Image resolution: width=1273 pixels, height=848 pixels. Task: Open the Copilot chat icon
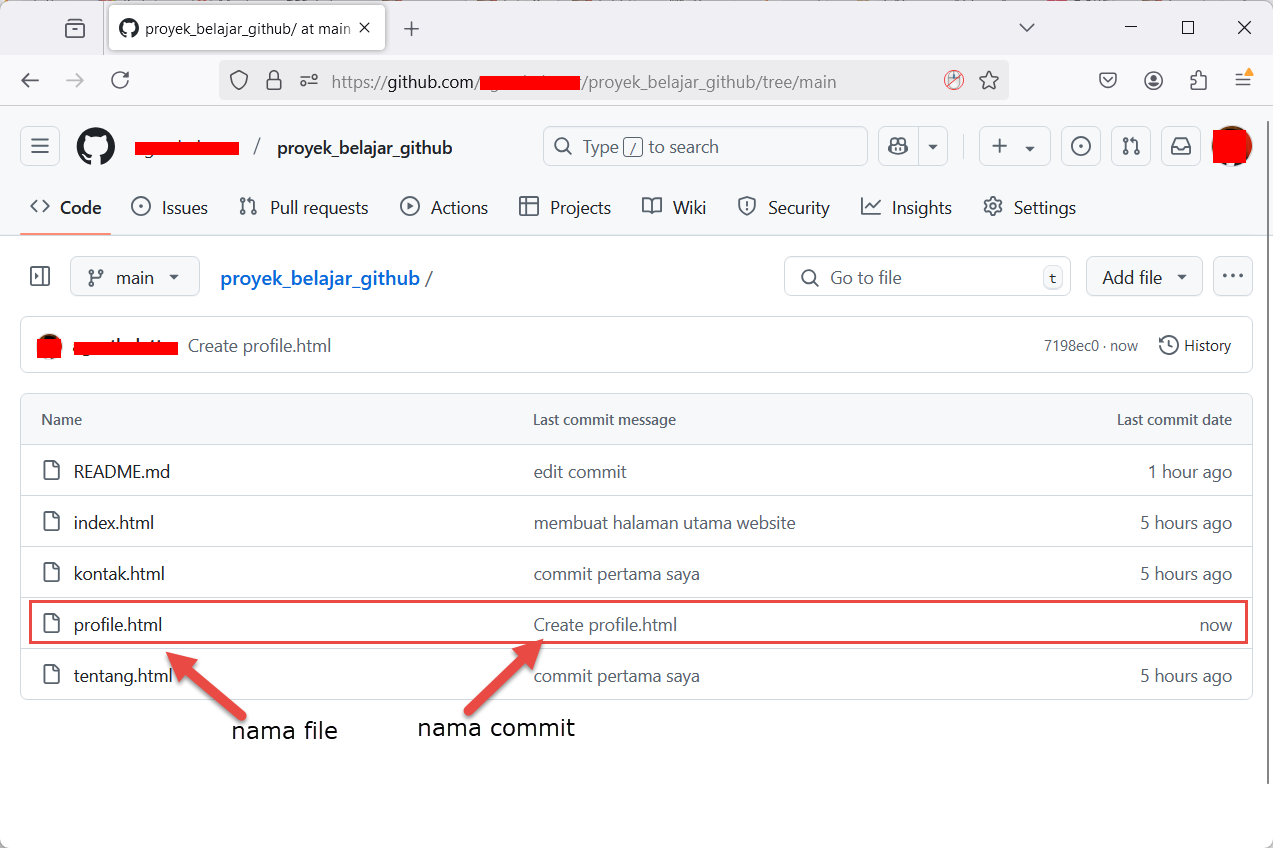[898, 147]
